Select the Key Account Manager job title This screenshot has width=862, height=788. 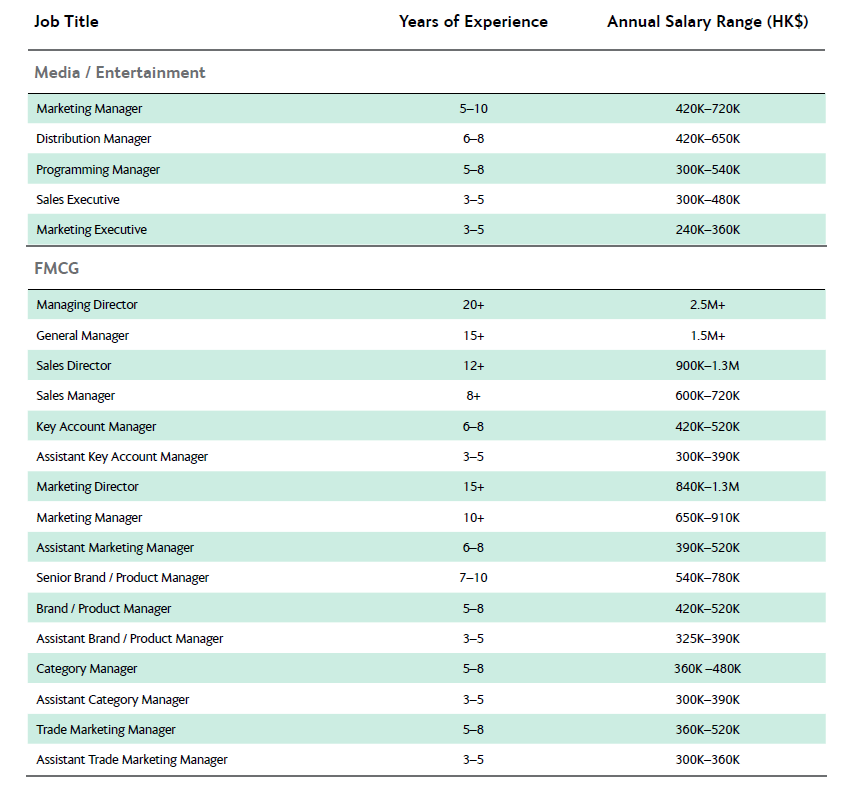click(x=96, y=427)
